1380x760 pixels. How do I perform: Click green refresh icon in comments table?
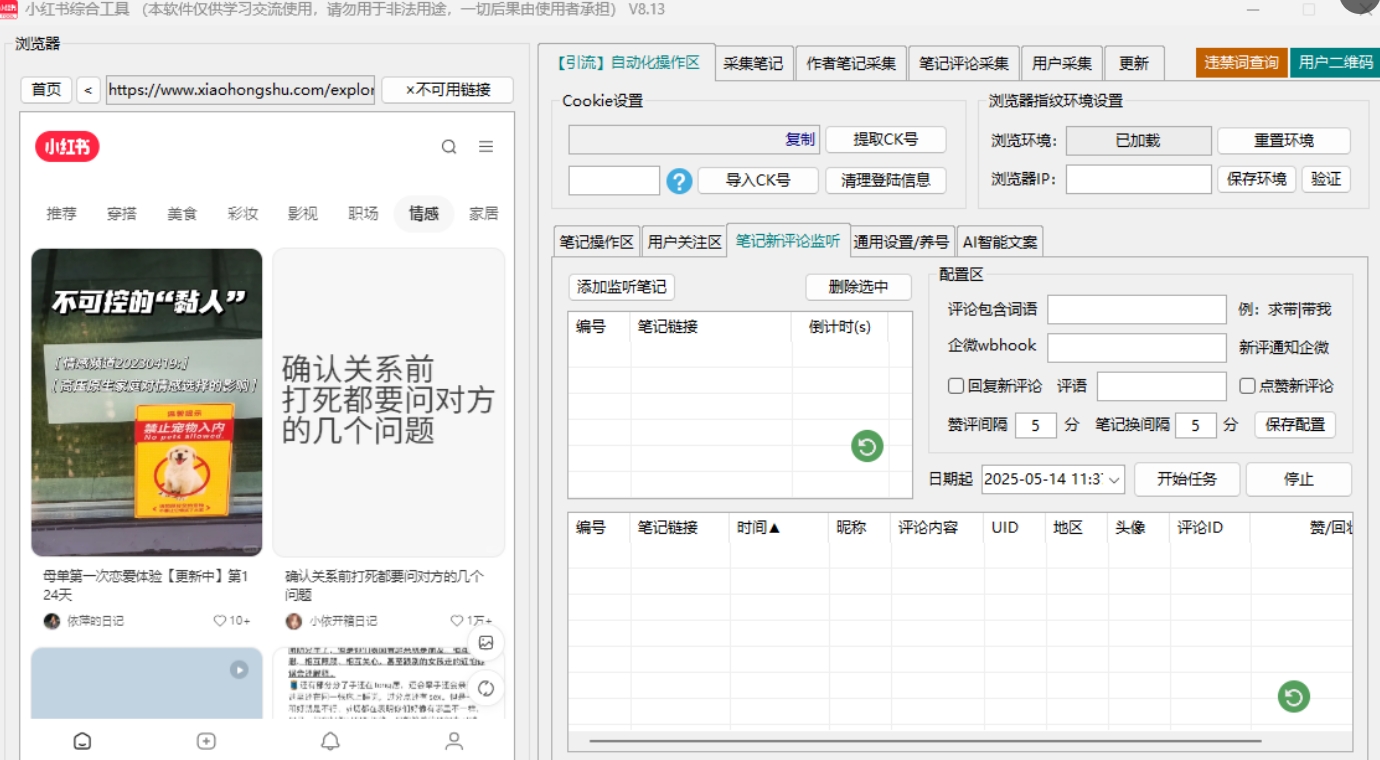click(1293, 696)
